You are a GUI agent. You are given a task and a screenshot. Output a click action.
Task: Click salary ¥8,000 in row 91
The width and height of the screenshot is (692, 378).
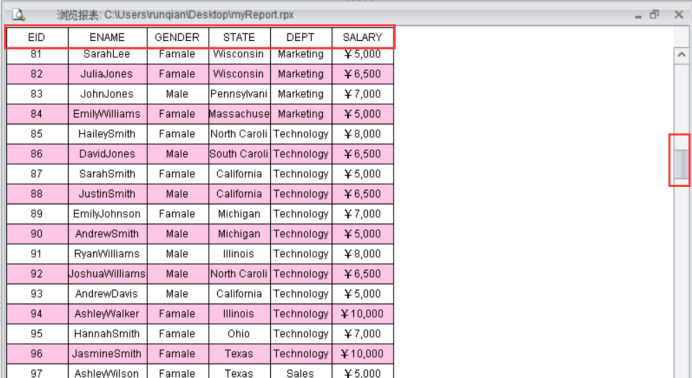click(x=363, y=254)
